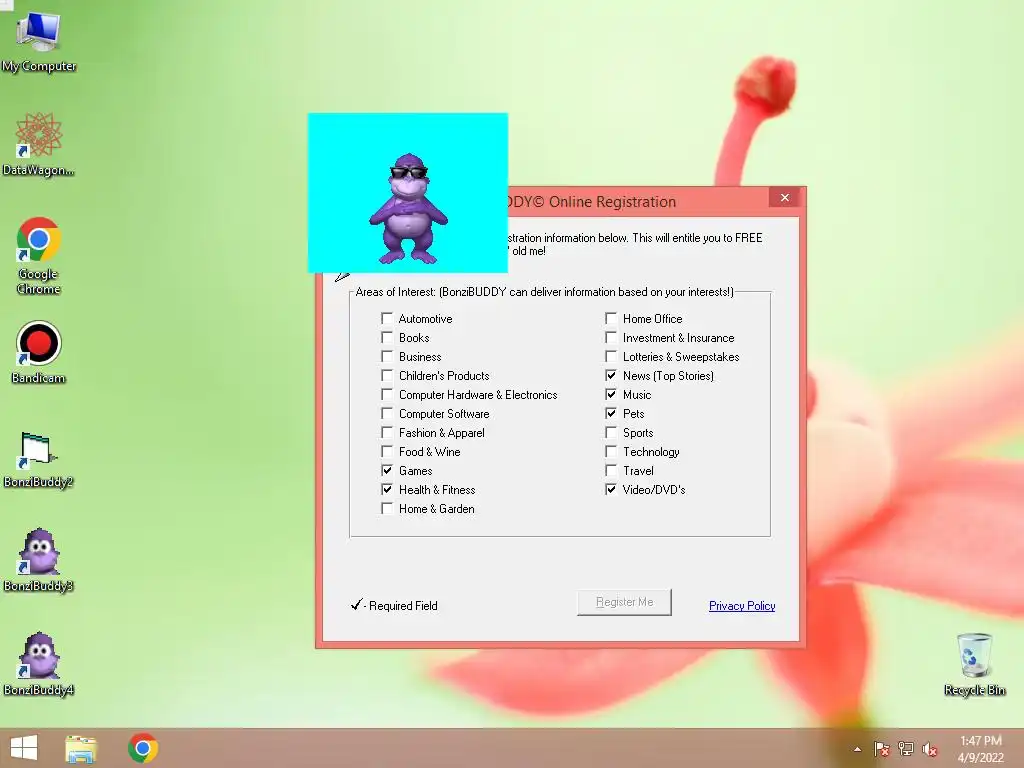Enable Computer Hardware & Electronics interest
The image size is (1024, 768).
[387, 394]
